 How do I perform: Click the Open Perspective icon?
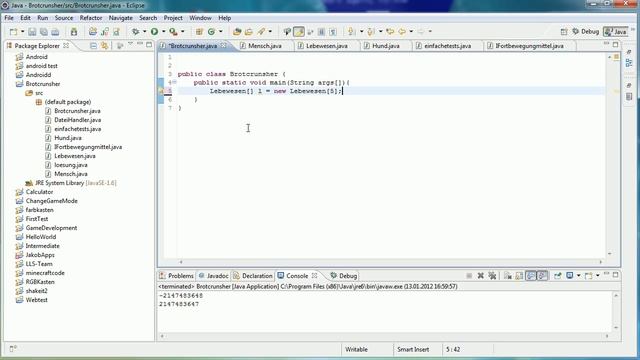point(564,31)
